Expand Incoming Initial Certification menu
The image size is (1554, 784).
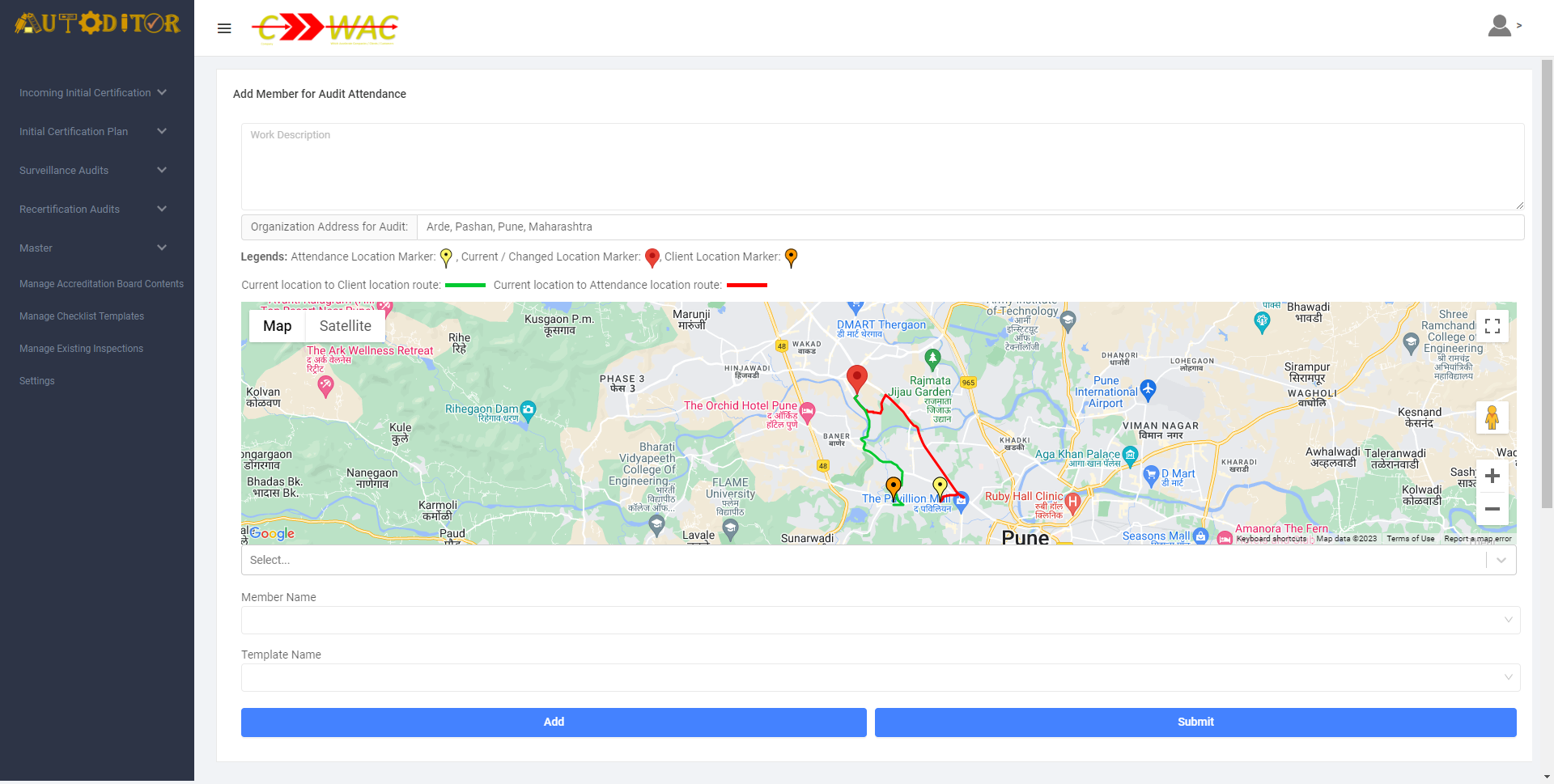(93, 93)
